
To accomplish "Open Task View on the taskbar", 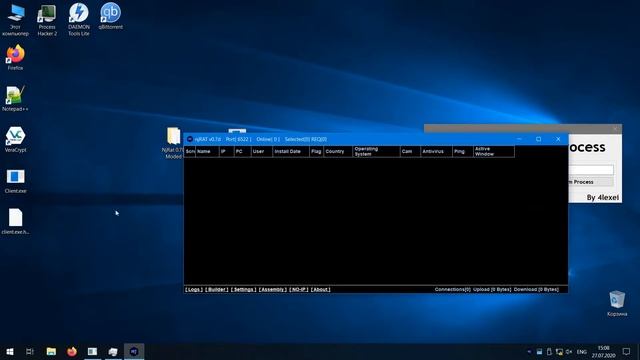I will coord(30,351).
